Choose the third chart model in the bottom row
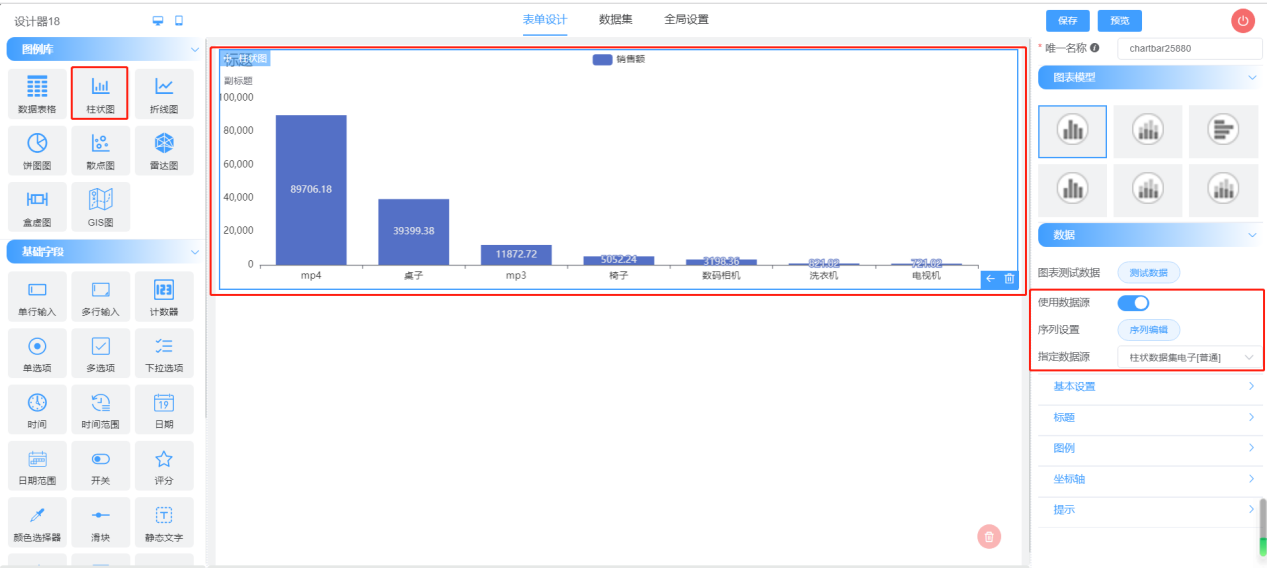Image resolution: width=1267 pixels, height=568 pixels. point(1222,190)
